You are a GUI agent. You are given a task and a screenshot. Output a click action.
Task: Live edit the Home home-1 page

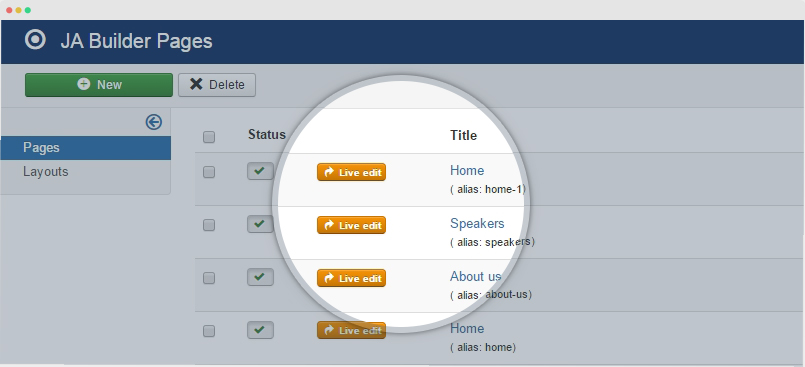coord(351,172)
